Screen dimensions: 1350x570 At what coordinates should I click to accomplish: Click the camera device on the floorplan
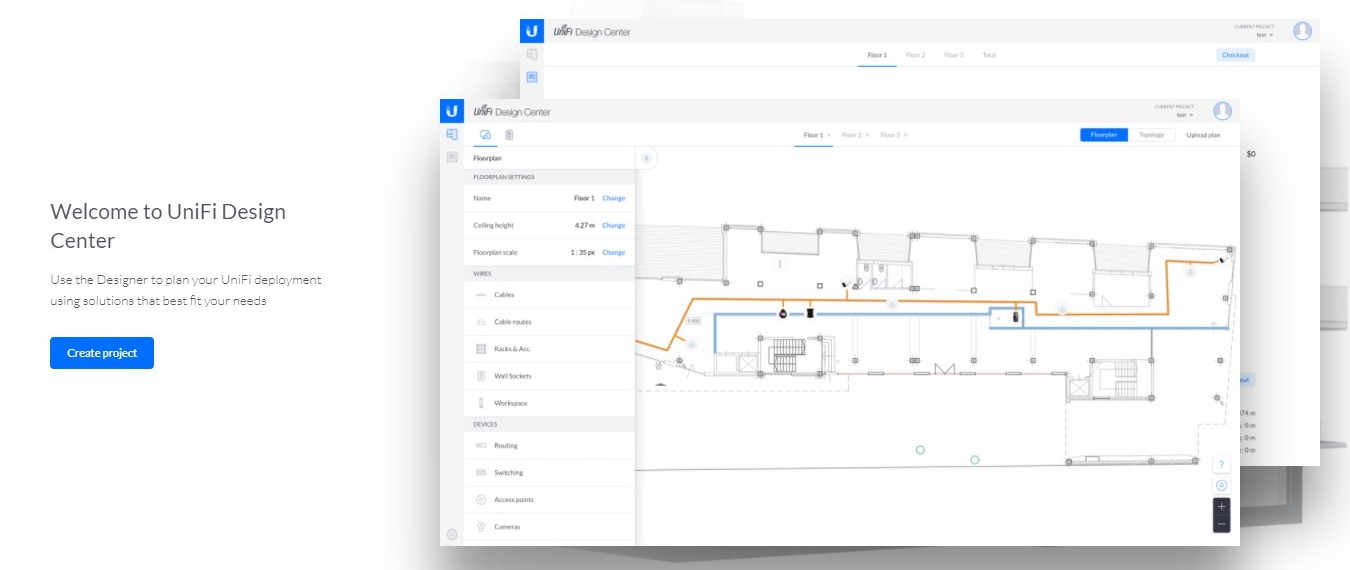(783, 313)
